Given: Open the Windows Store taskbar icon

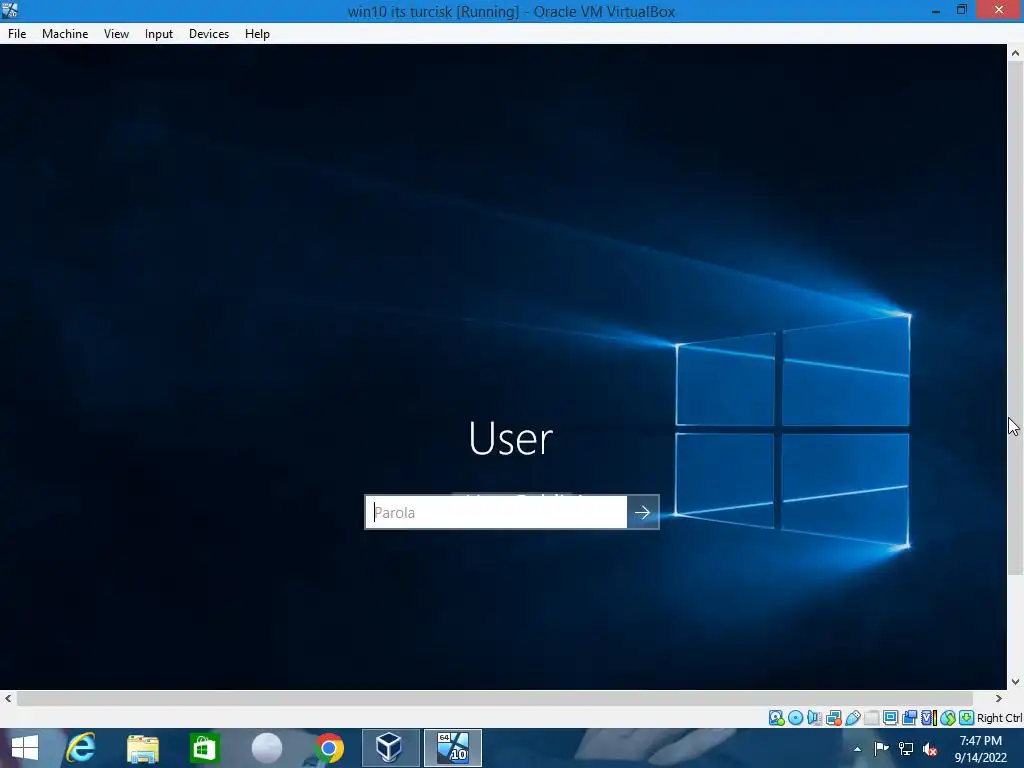Looking at the screenshot, I should tap(204, 748).
